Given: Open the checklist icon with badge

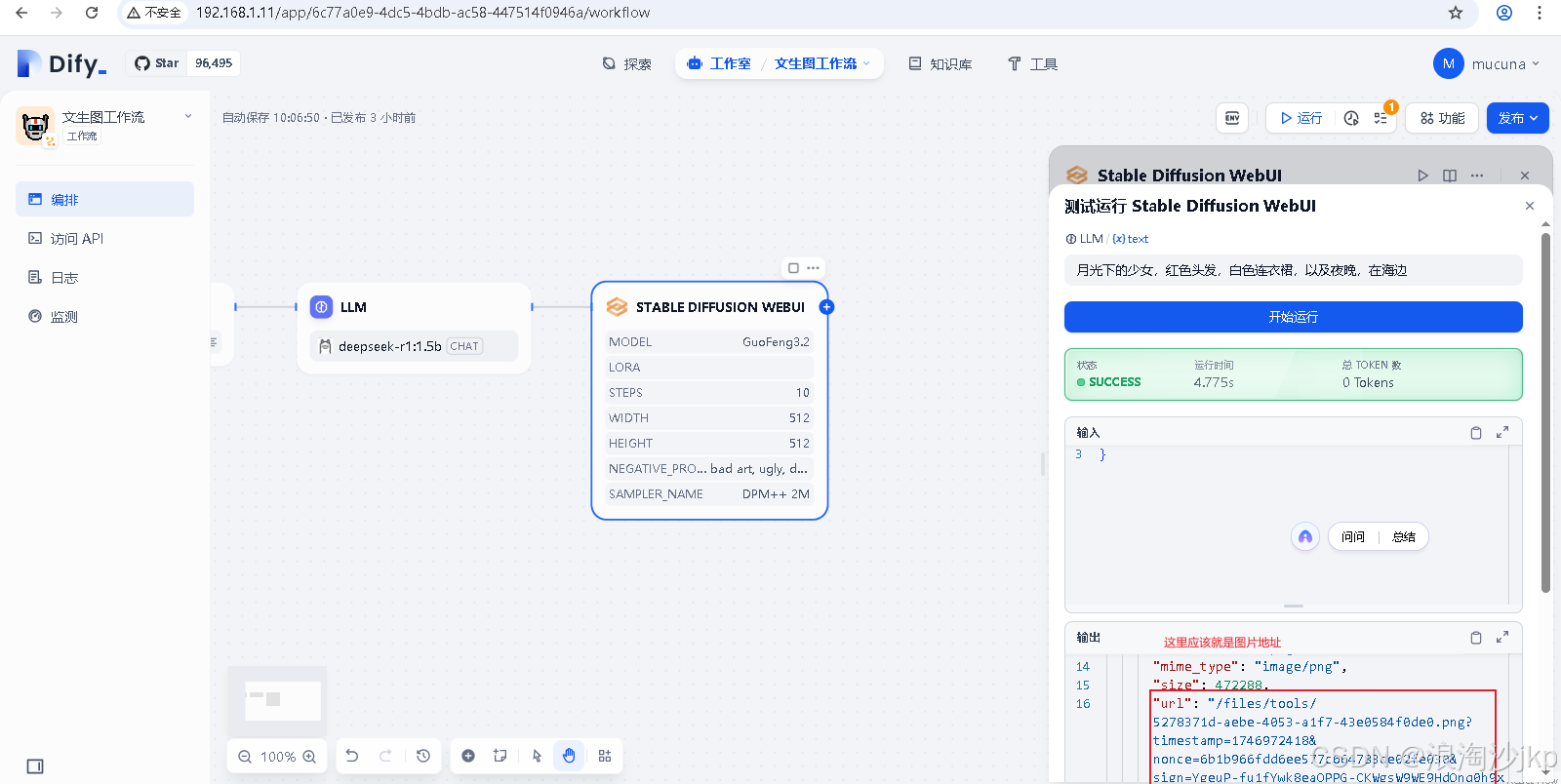Looking at the screenshot, I should (1381, 118).
